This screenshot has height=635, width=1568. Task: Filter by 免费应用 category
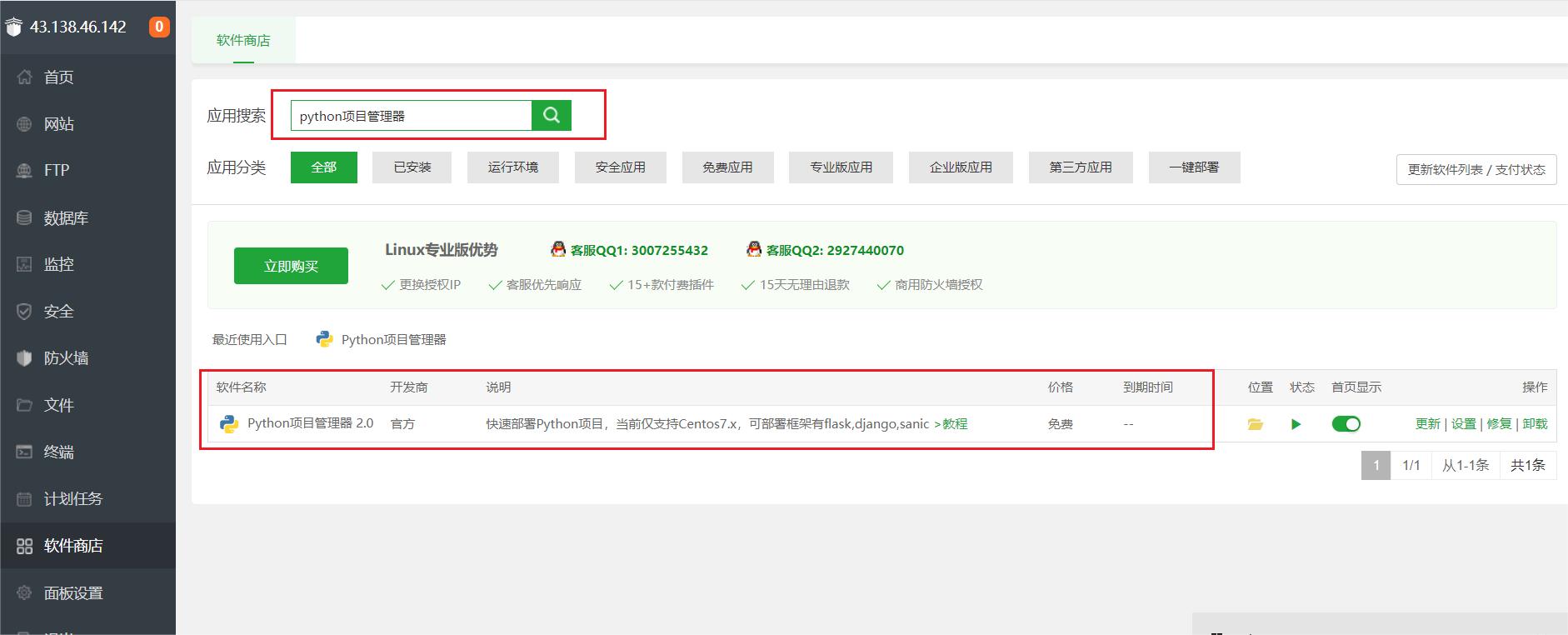click(x=727, y=167)
